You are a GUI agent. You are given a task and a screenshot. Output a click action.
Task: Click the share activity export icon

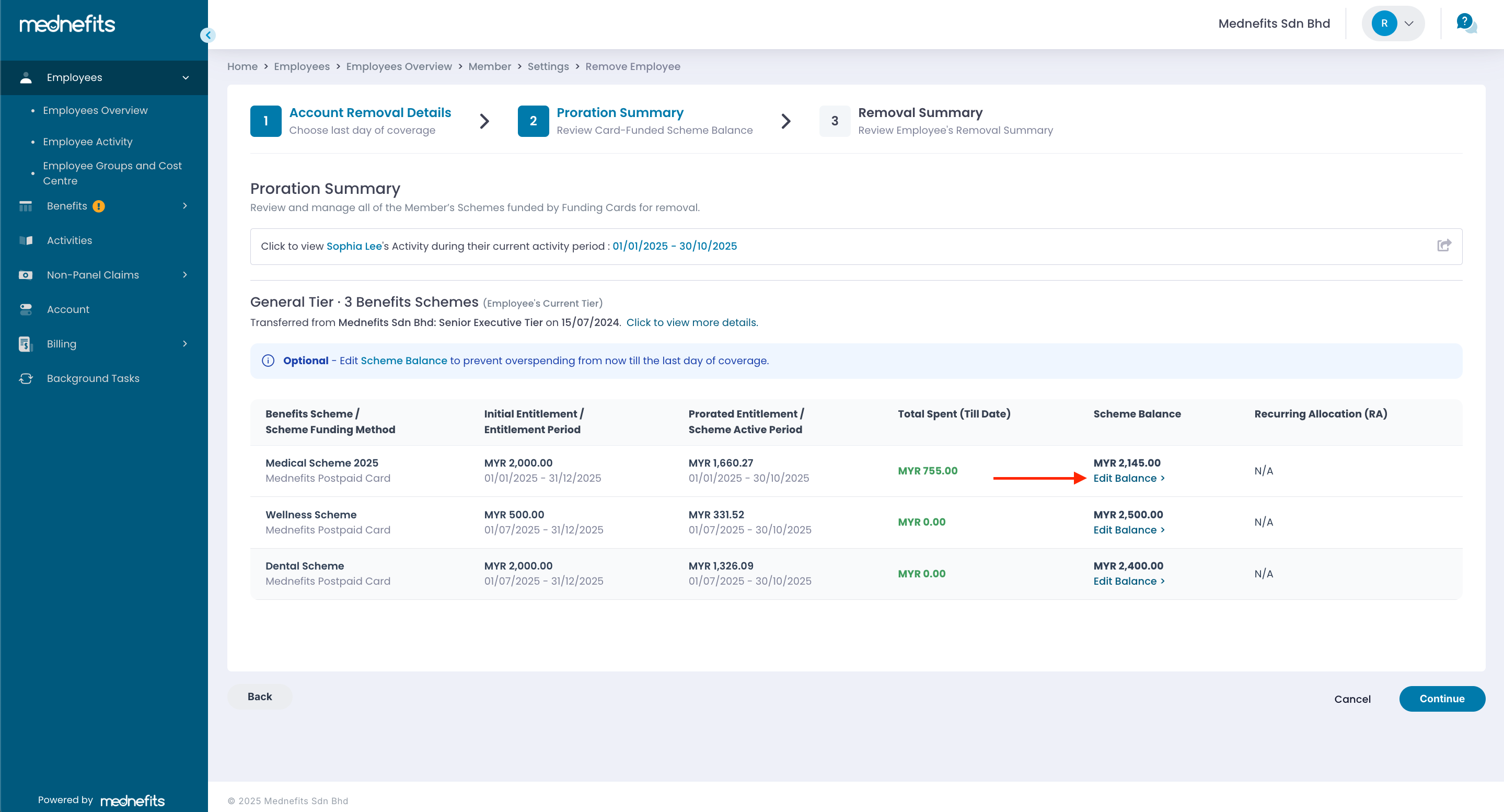coord(1443,246)
